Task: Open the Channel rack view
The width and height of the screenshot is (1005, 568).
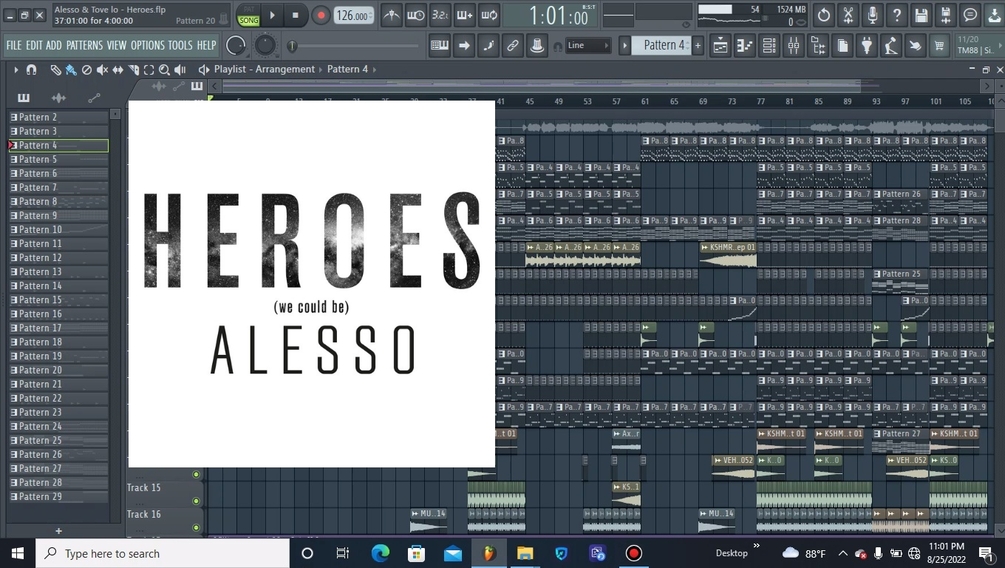Action: (x=769, y=46)
